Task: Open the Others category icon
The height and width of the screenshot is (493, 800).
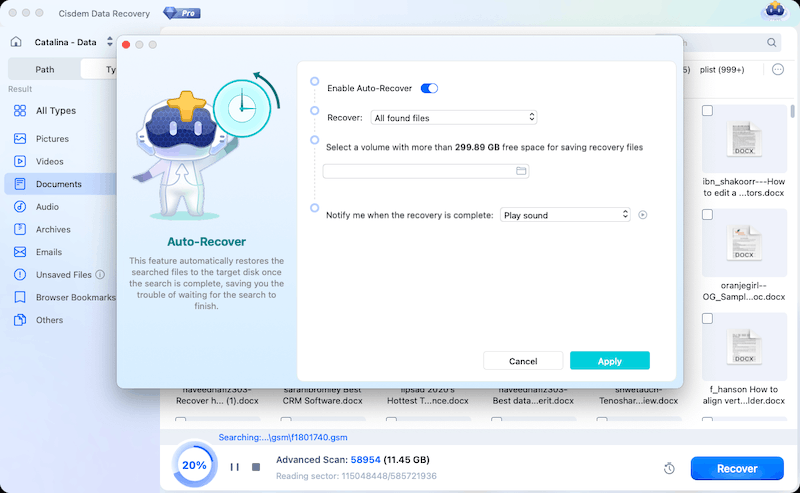Action: (20, 320)
